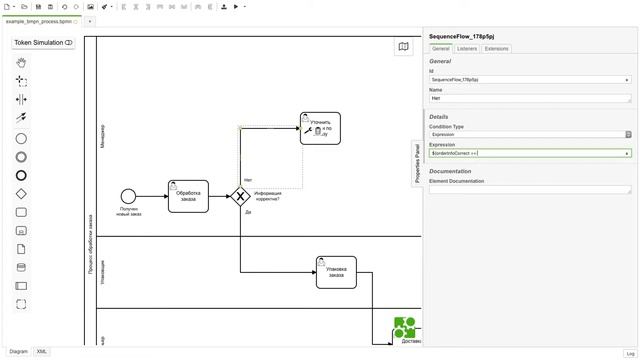Viewport: 640px width, 360px height.
Task: Align selected elements to vertical middle
Action: [172, 7]
